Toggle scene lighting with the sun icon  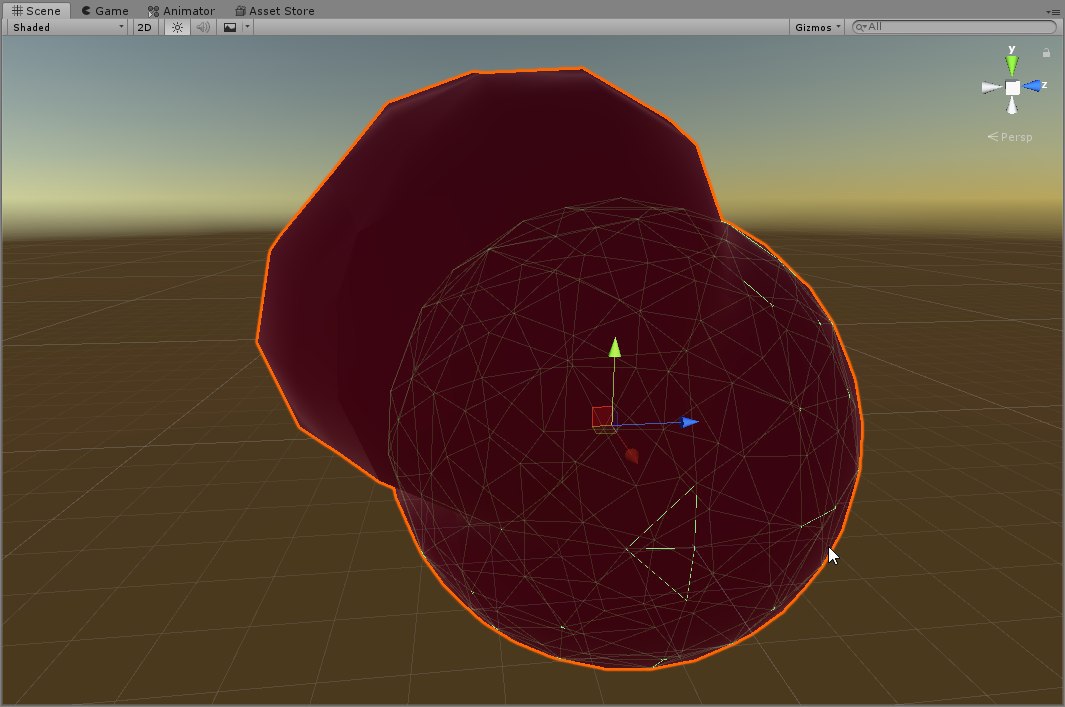(x=177, y=27)
